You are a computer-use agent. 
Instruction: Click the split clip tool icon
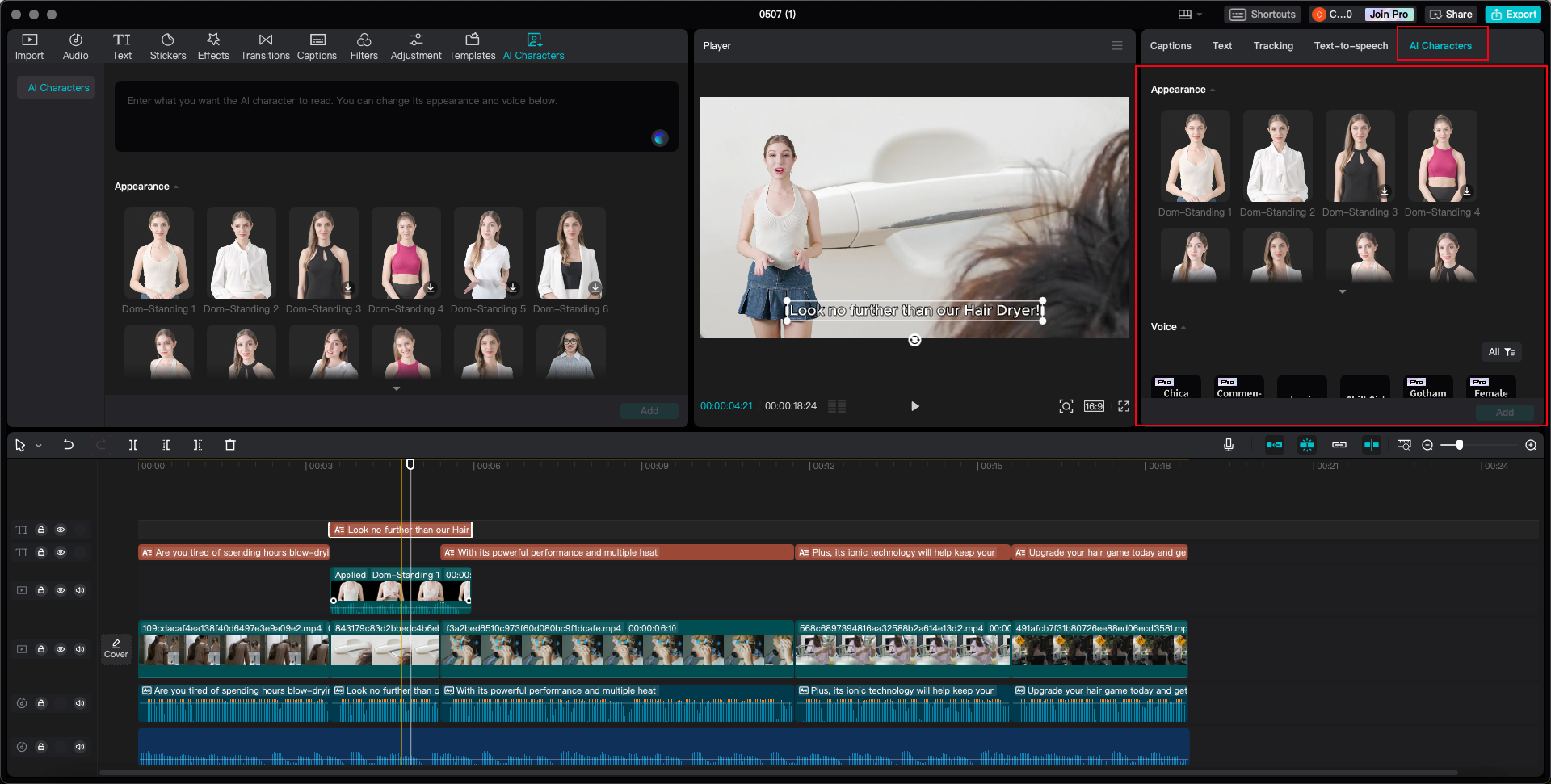click(x=133, y=445)
